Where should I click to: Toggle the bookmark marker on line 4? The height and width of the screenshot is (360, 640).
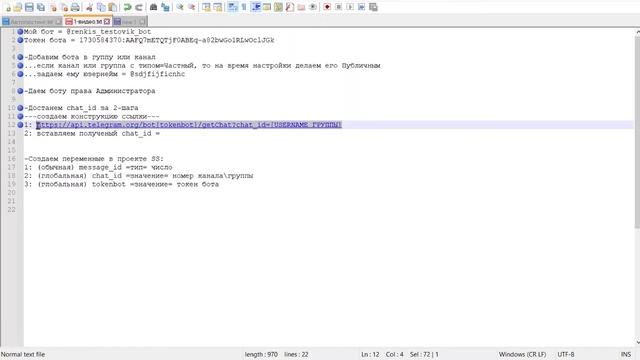[20, 57]
